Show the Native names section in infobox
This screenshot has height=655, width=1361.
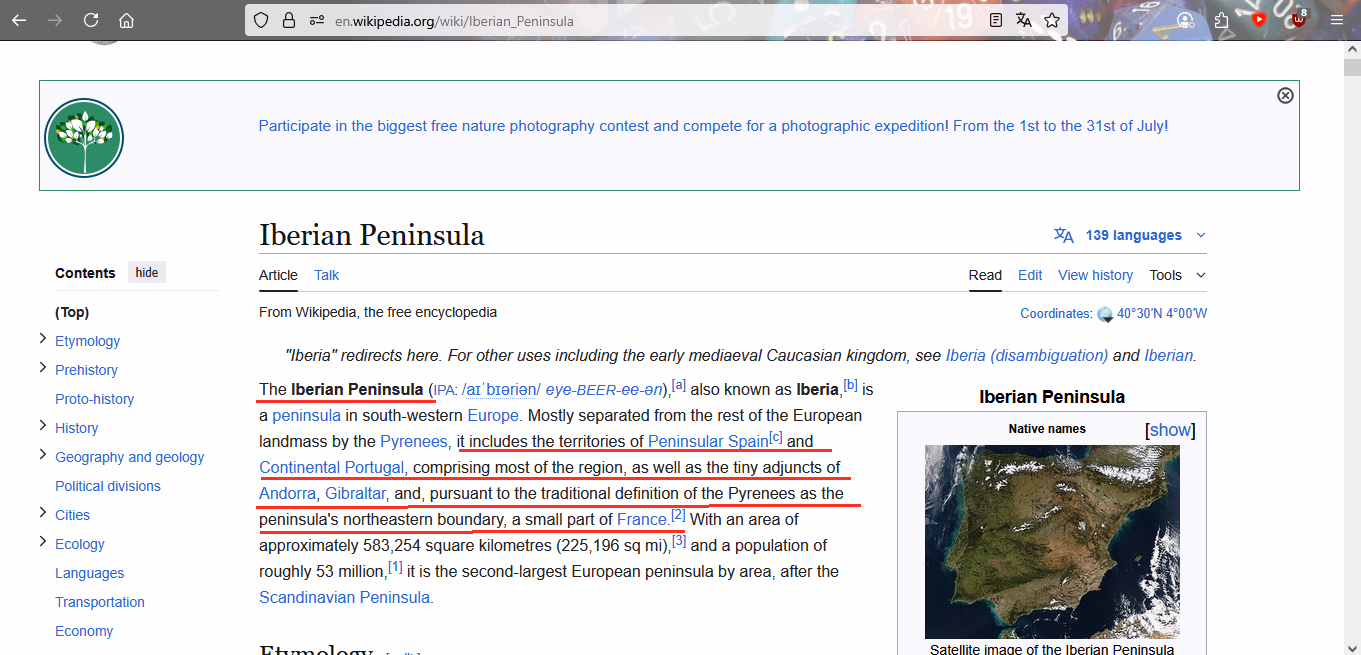1170,430
